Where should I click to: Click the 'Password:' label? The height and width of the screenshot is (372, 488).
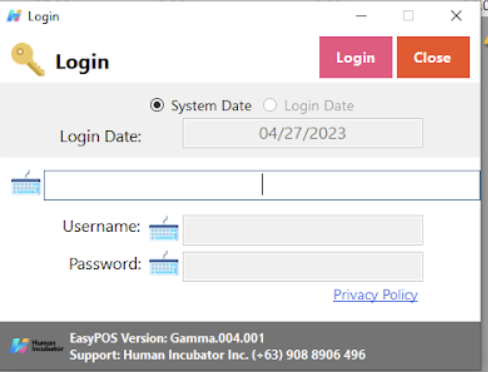105,264
